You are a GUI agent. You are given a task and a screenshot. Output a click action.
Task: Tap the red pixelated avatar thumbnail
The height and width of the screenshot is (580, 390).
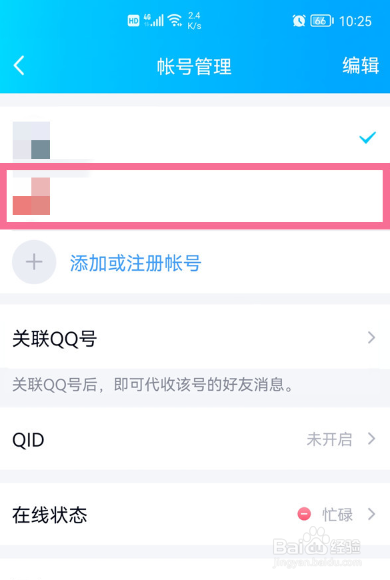[x=31, y=196]
